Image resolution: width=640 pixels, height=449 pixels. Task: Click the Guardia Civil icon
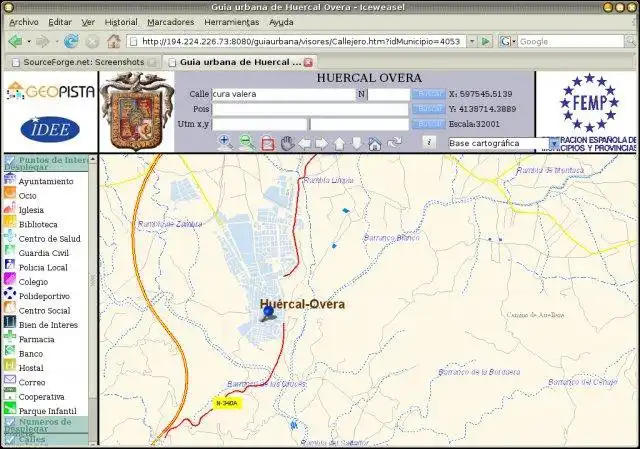click(x=9, y=250)
